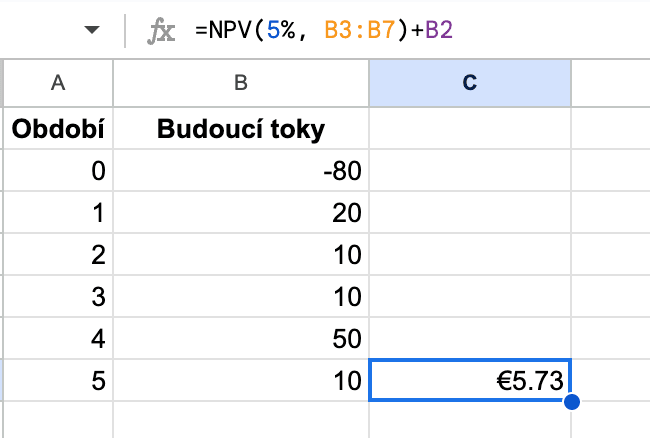The image size is (650, 438).
Task: Click the Budoucí toky header cell
Action: click(x=240, y=129)
